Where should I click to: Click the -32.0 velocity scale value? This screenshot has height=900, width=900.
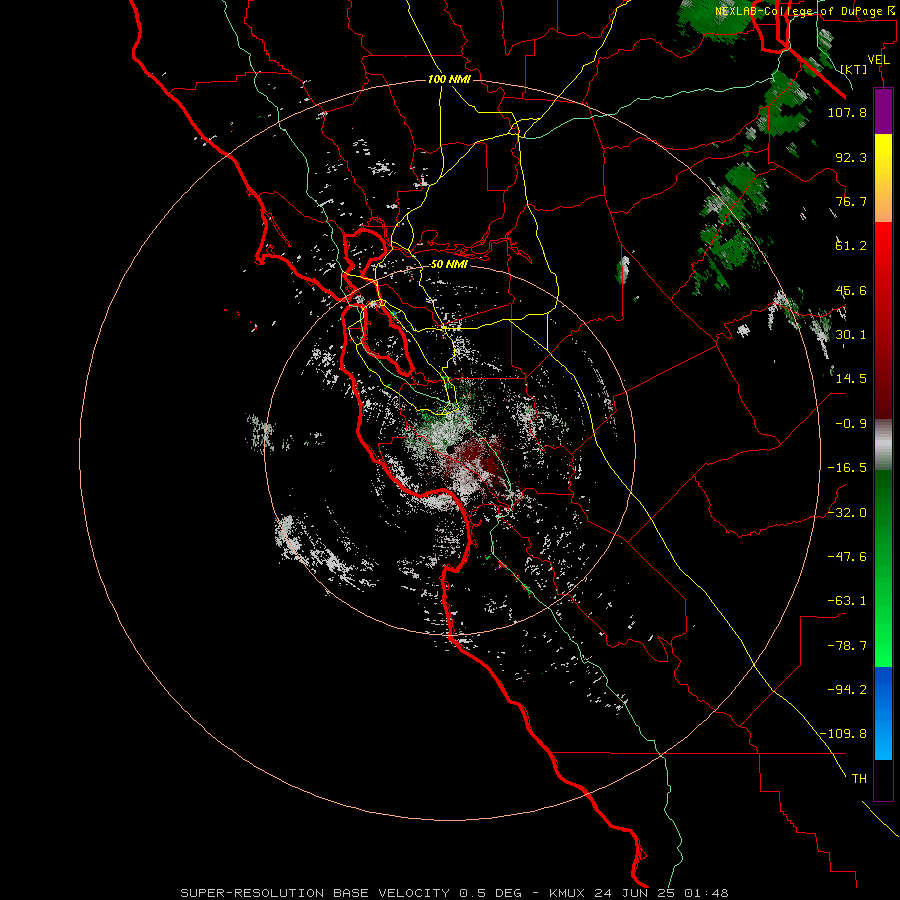tap(847, 512)
